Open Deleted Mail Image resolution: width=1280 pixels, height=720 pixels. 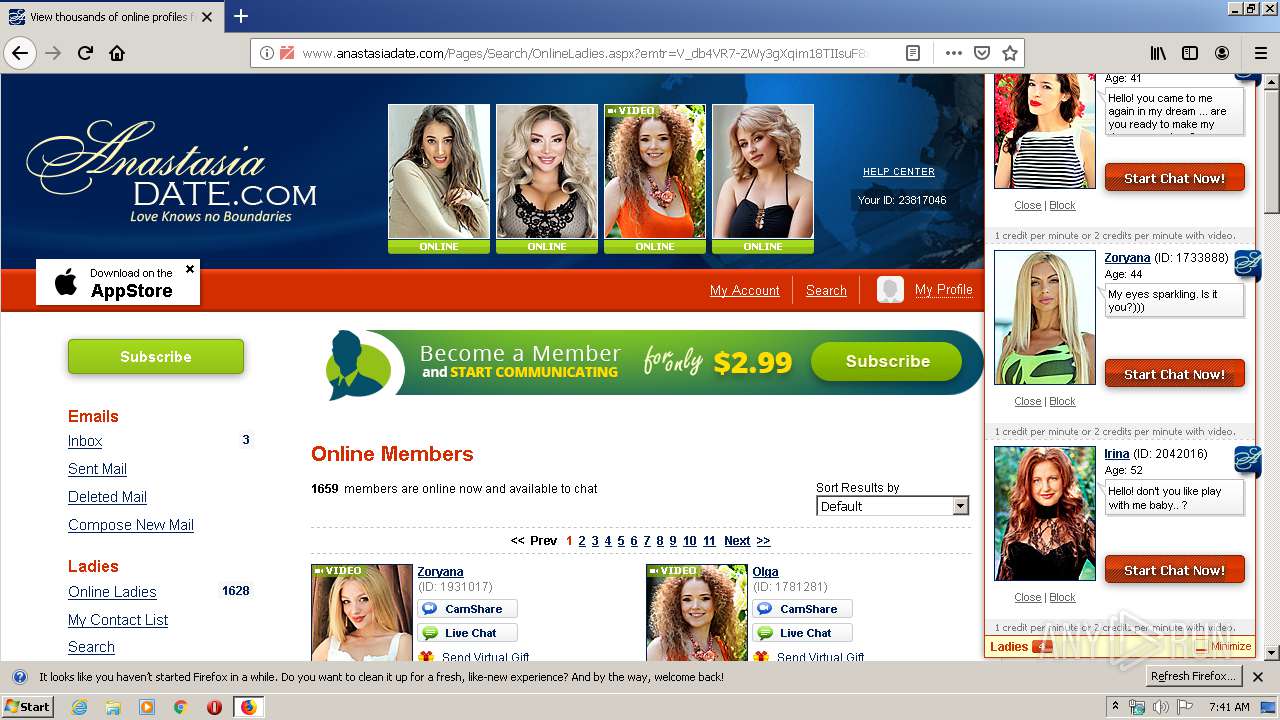(x=107, y=497)
